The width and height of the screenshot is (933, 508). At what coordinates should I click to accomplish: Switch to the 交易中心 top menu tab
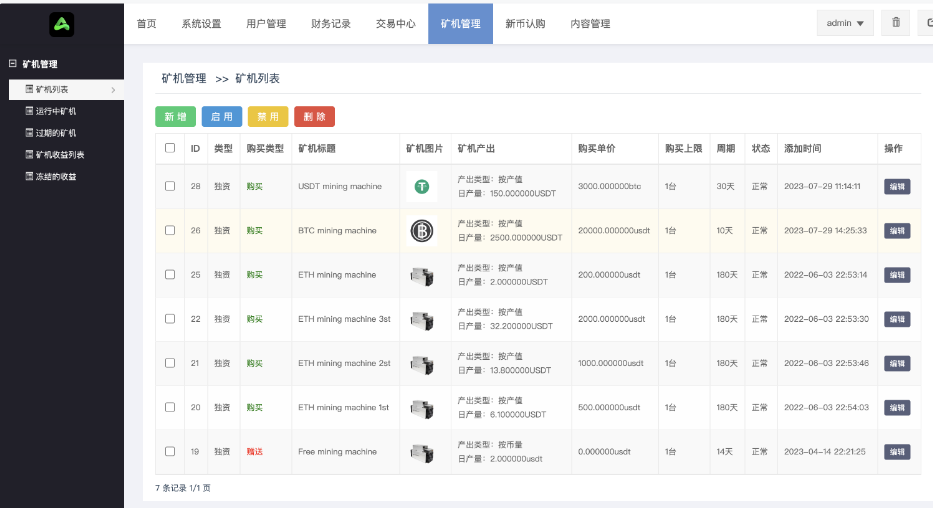395,24
